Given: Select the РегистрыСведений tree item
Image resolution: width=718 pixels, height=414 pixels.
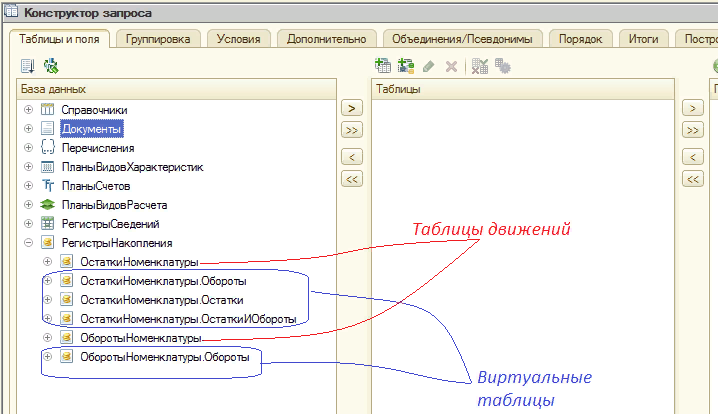Looking at the screenshot, I should (110, 224).
